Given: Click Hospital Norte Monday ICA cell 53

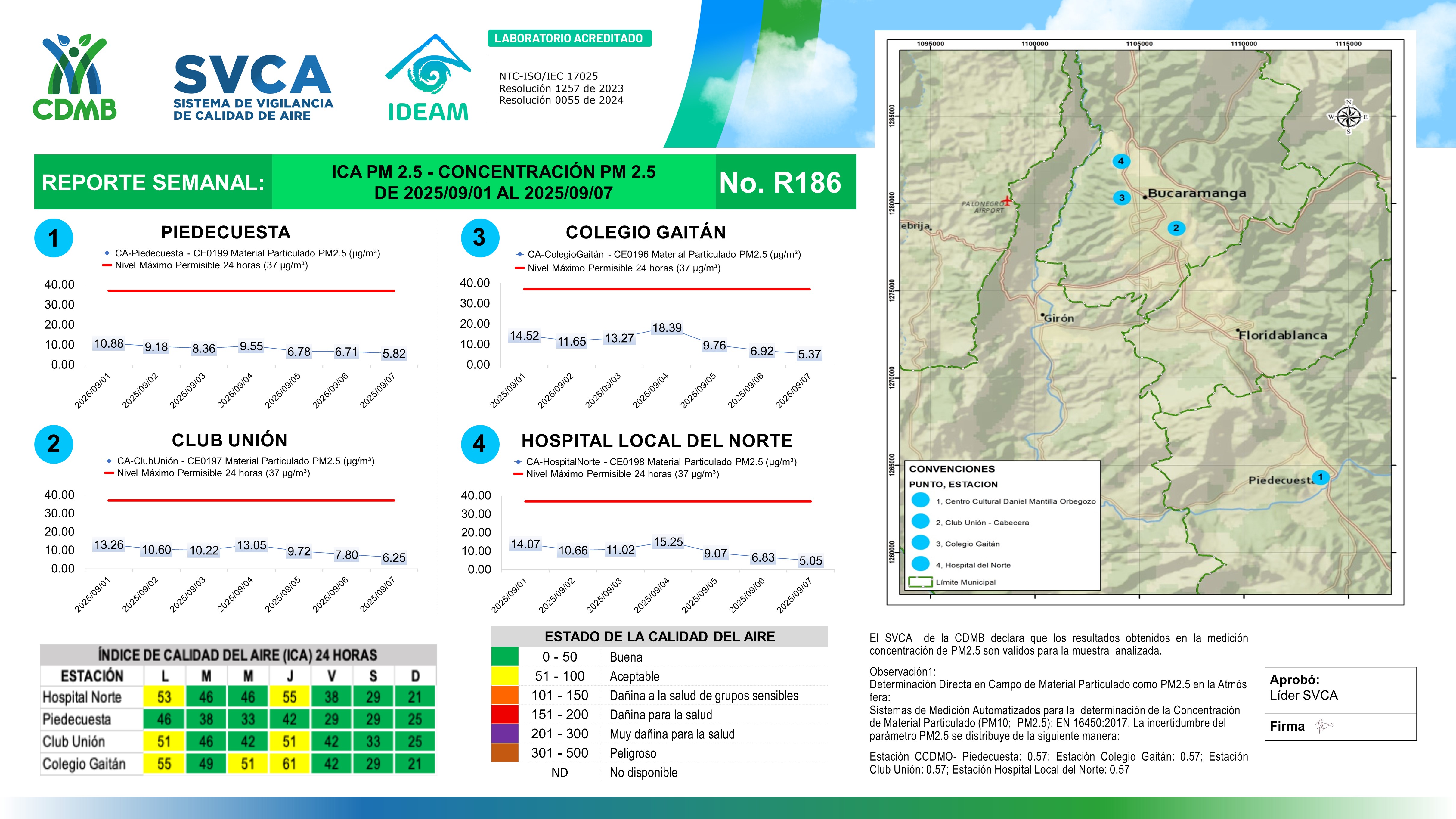Looking at the screenshot, I should coord(164,697).
